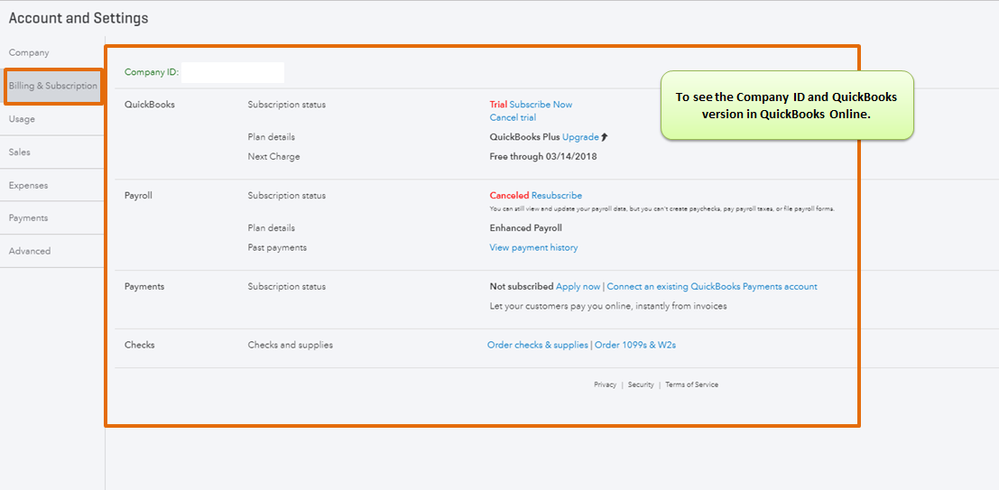Open the Company settings tab
This screenshot has width=999, height=490.
pyautogui.click(x=29, y=53)
